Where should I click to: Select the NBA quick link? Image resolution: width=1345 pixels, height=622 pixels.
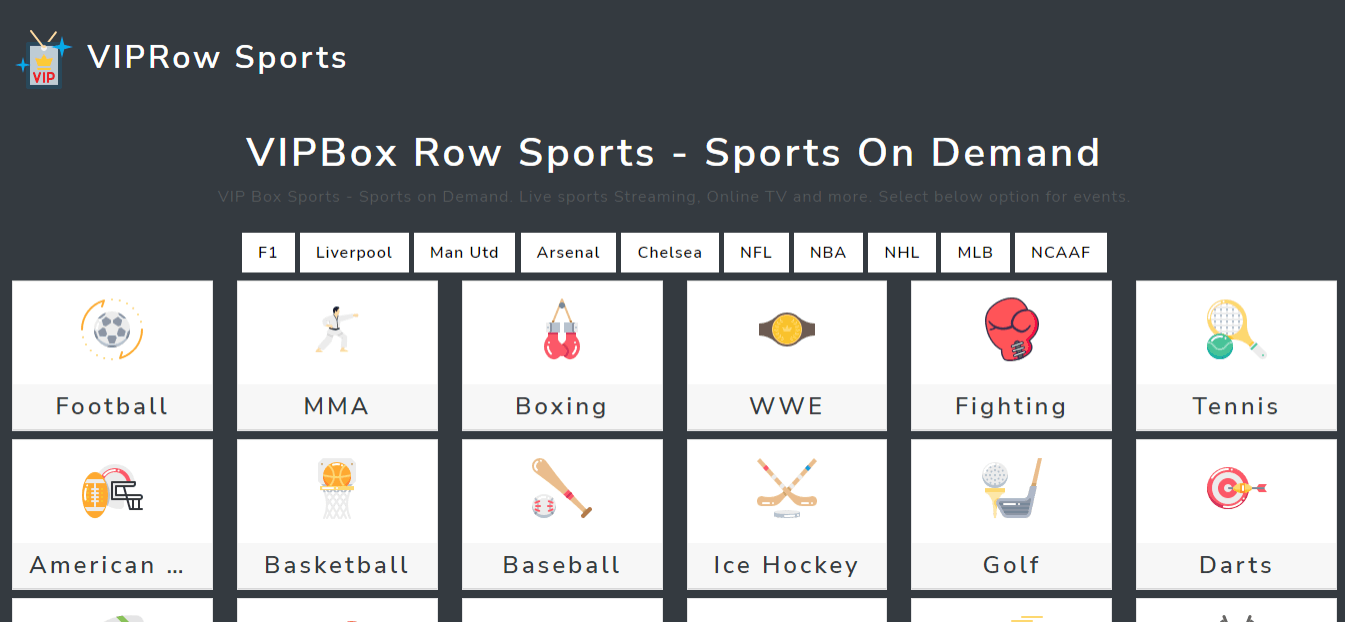[x=828, y=253]
